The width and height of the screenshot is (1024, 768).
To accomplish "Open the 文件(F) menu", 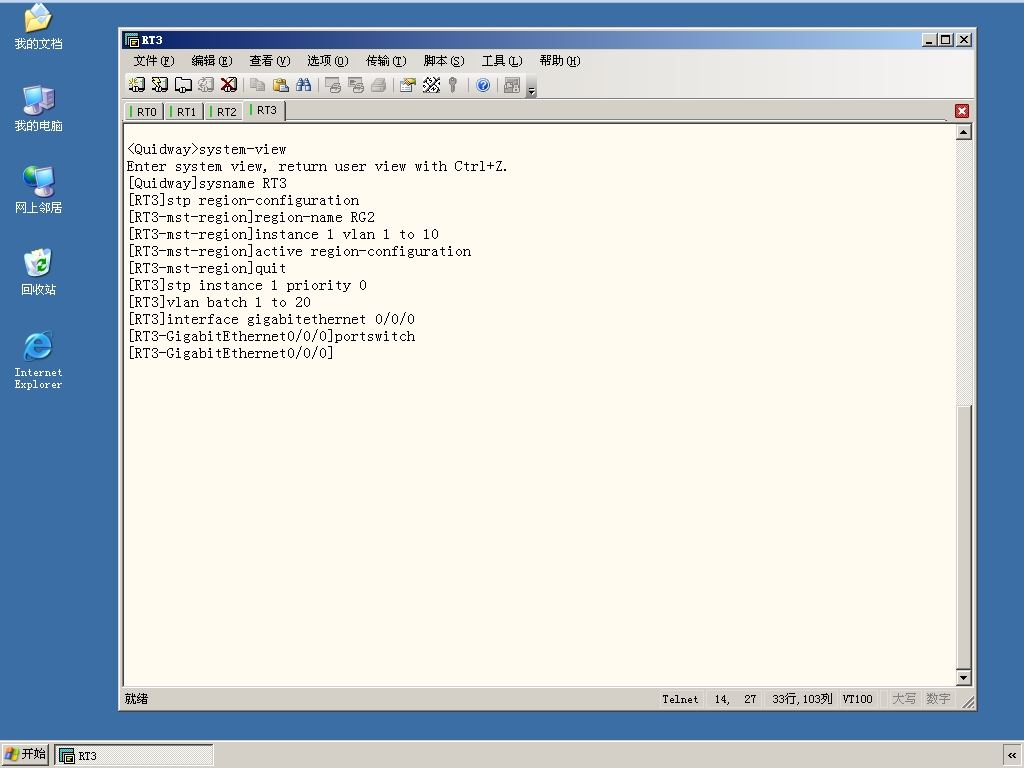I will click(153, 61).
